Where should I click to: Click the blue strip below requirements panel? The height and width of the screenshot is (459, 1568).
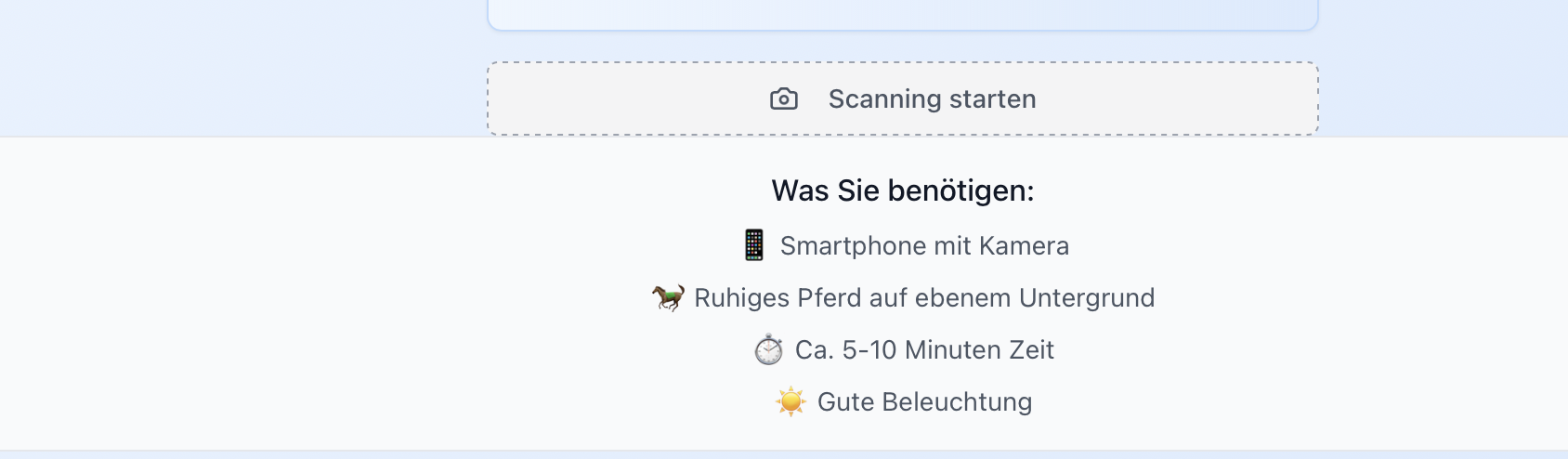[784, 455]
